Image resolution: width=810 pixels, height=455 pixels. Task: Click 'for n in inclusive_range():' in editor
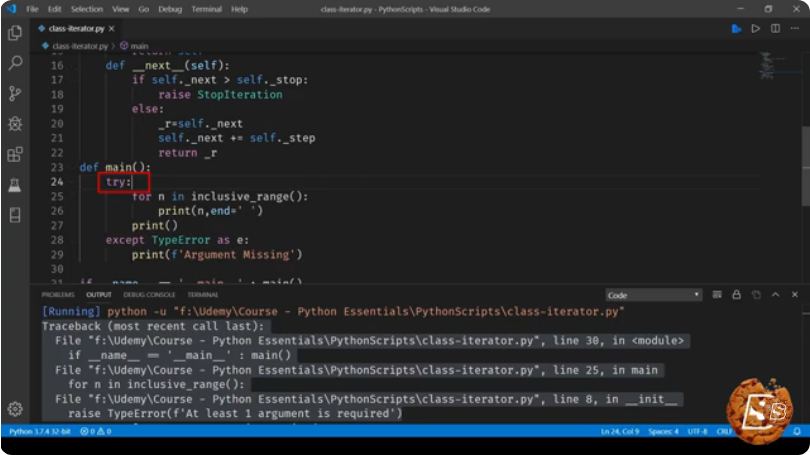pyautogui.click(x=220, y=197)
